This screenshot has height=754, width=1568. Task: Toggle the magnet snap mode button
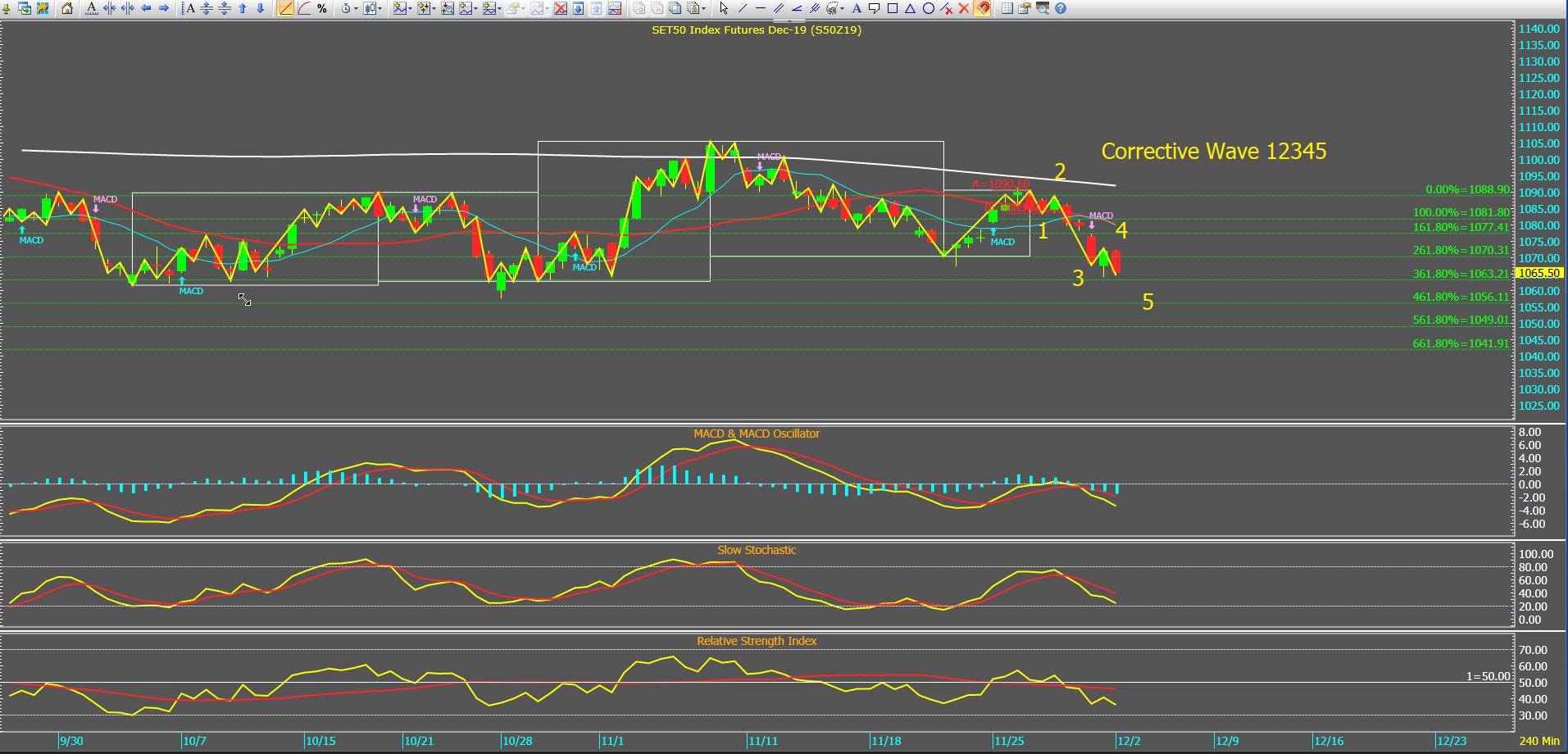982,8
